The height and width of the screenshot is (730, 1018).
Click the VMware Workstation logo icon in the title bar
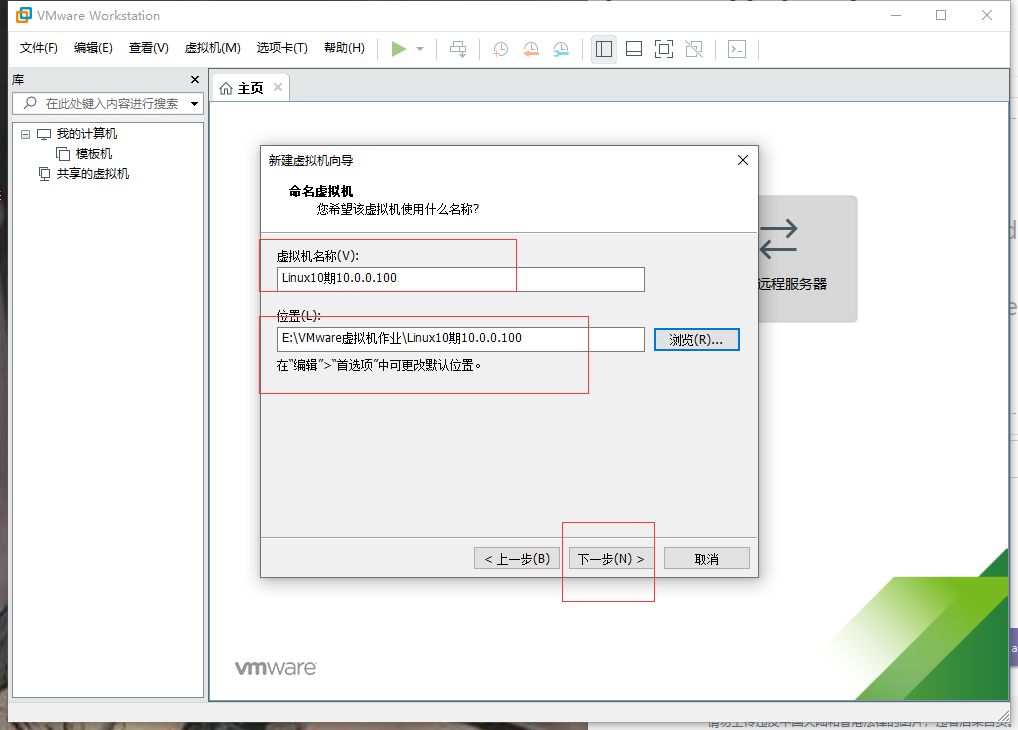[x=24, y=15]
